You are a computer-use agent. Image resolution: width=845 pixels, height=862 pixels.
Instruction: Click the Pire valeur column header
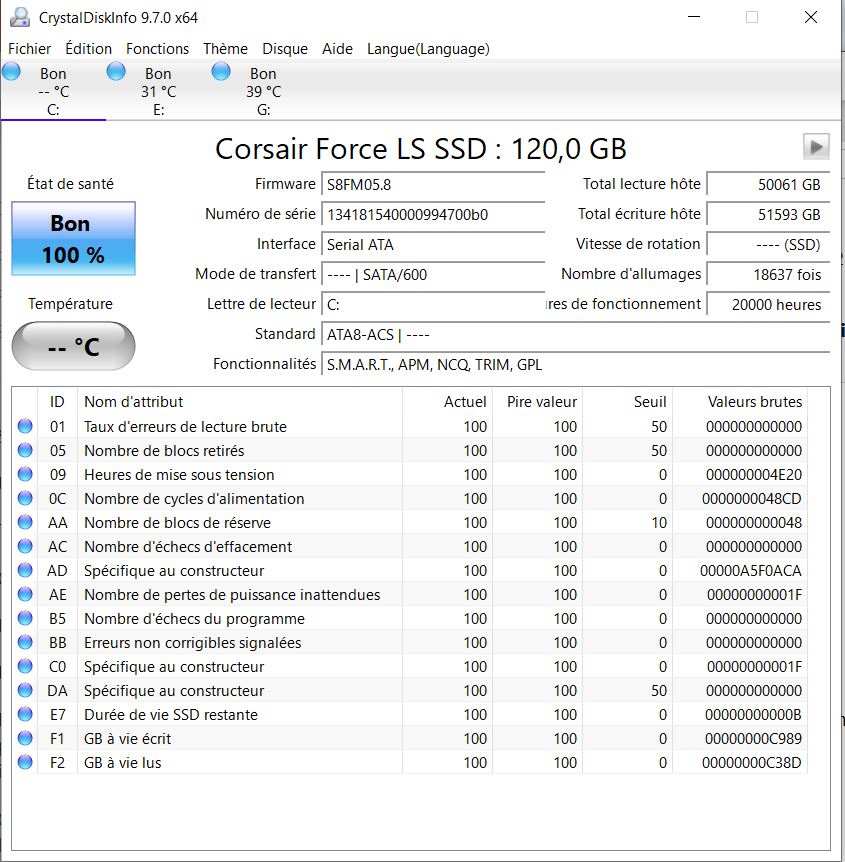538,401
